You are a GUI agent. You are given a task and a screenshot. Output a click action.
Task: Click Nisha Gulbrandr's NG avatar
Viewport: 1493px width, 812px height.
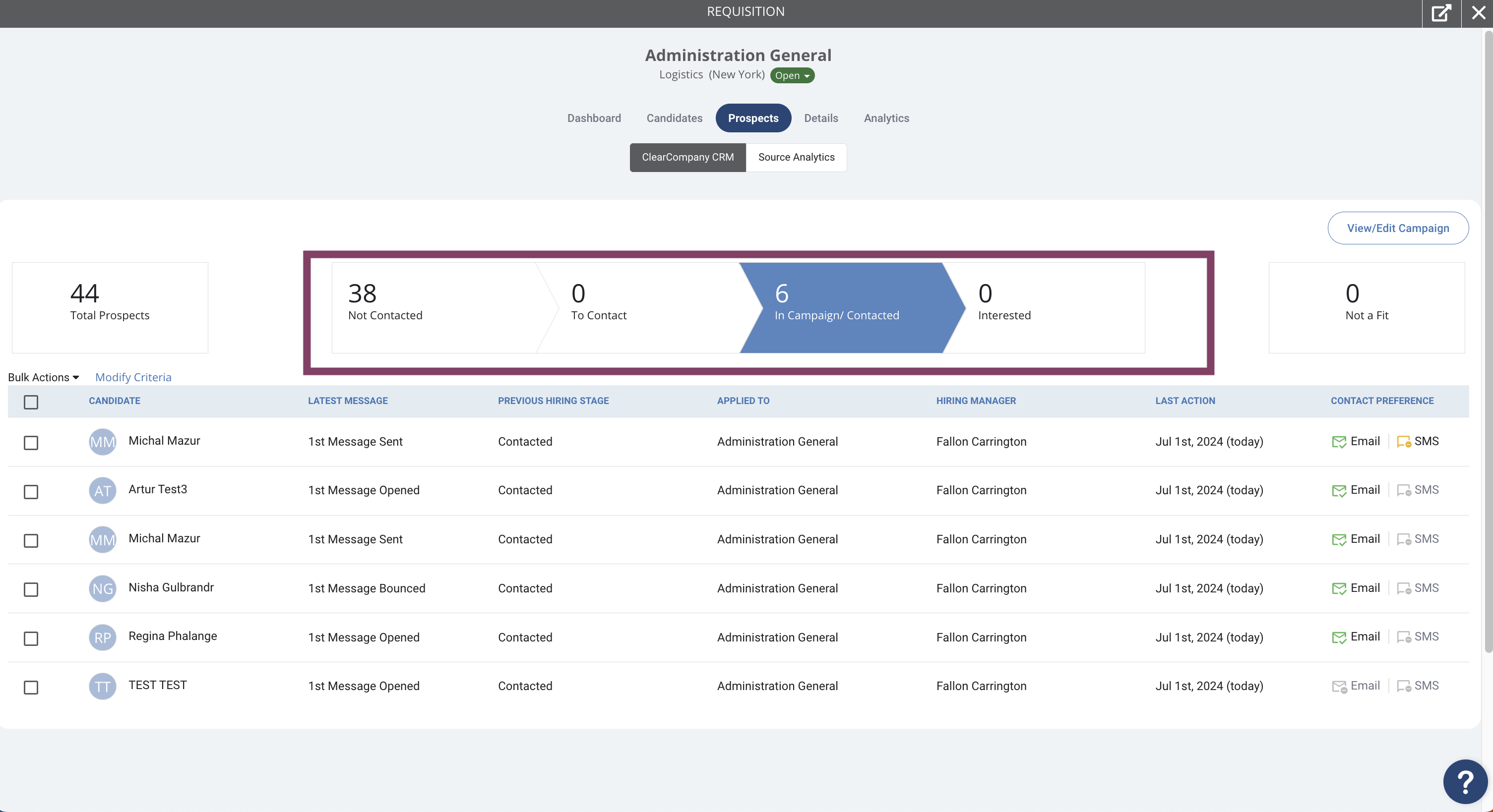103,588
